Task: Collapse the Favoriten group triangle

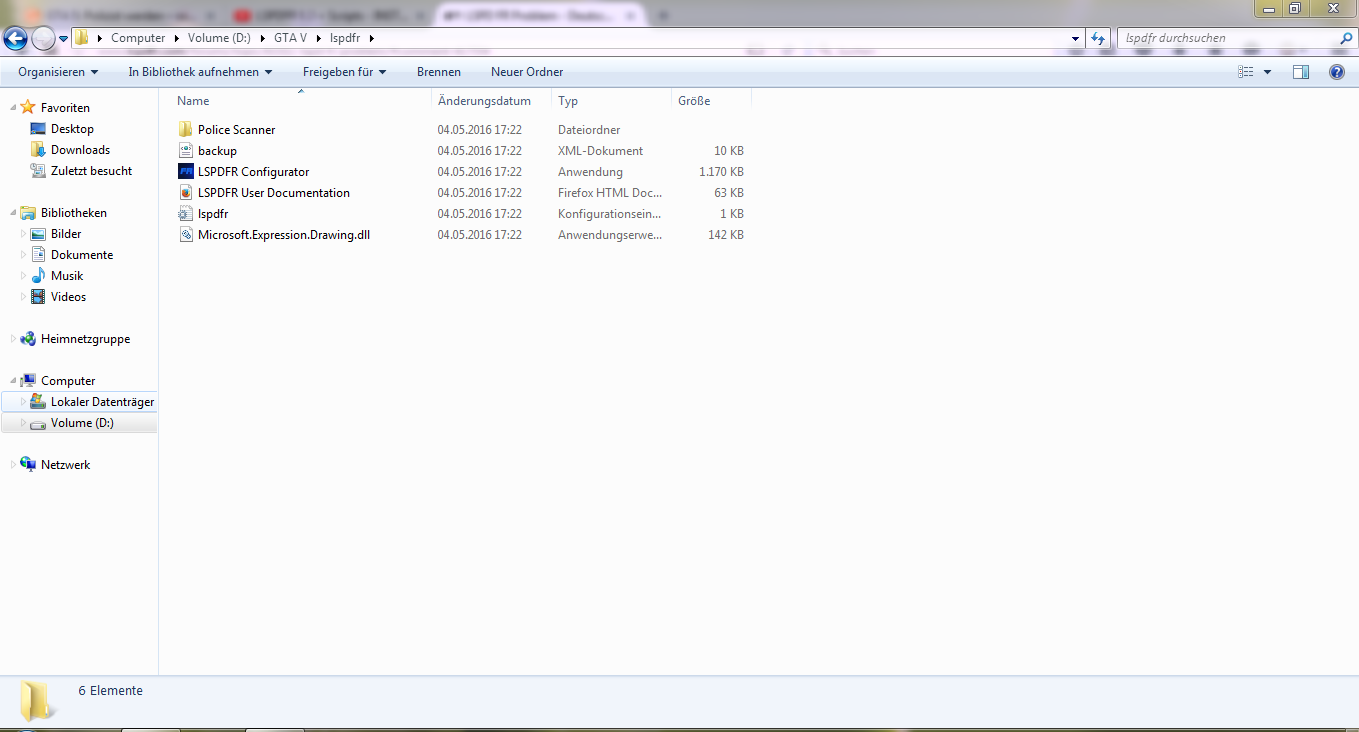Action: point(12,107)
